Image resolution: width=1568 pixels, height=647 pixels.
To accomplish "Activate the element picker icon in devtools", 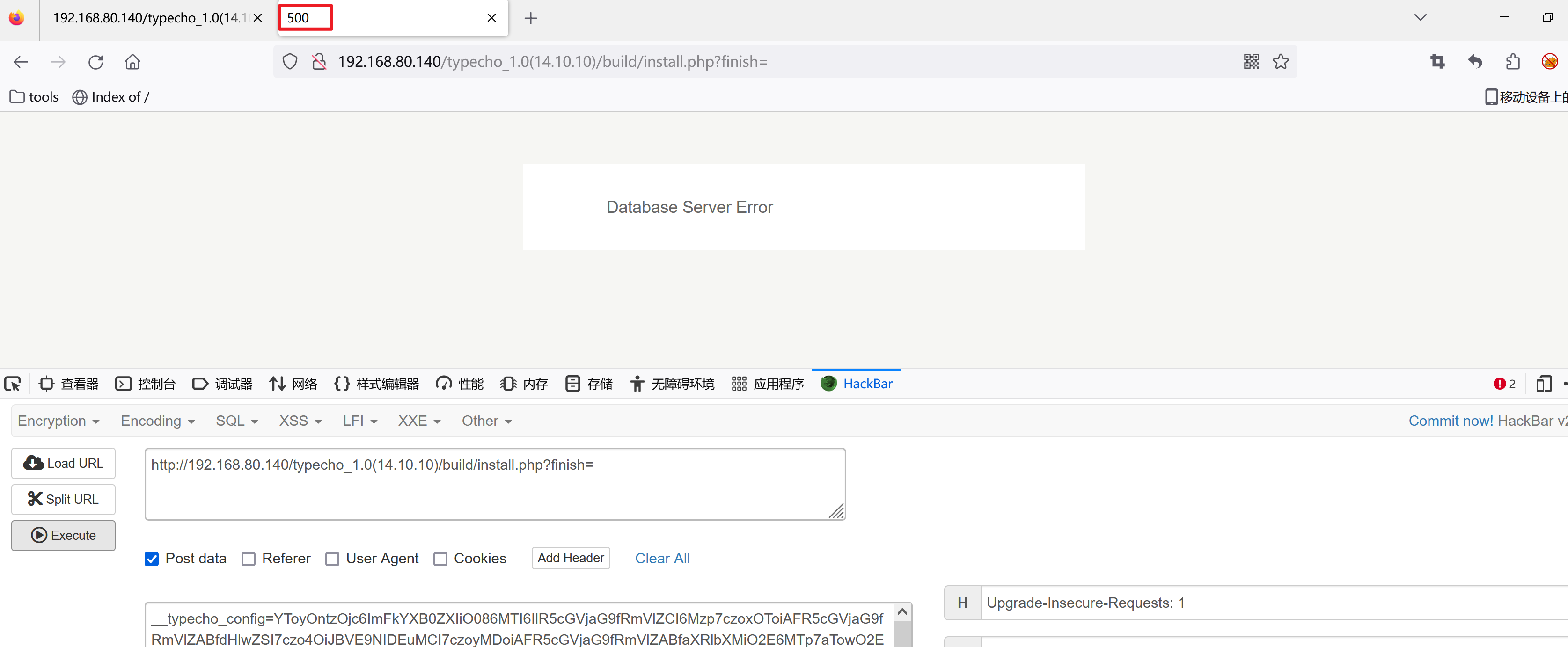I will tap(13, 384).
